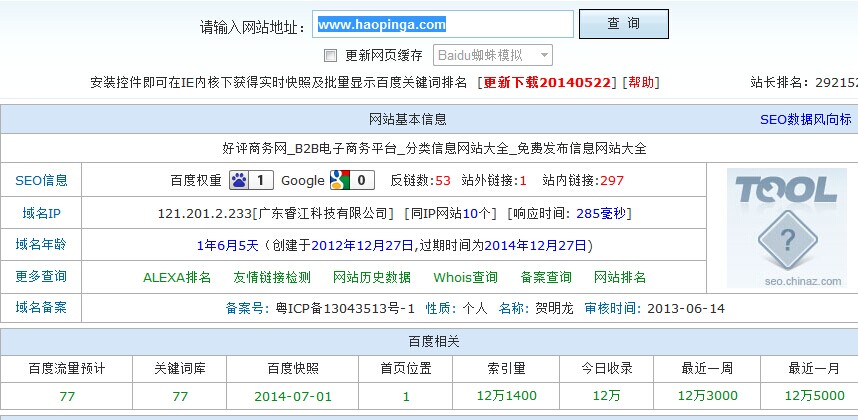Click the 百度相关 section header
This screenshot has width=858, height=420.
coord(434,342)
